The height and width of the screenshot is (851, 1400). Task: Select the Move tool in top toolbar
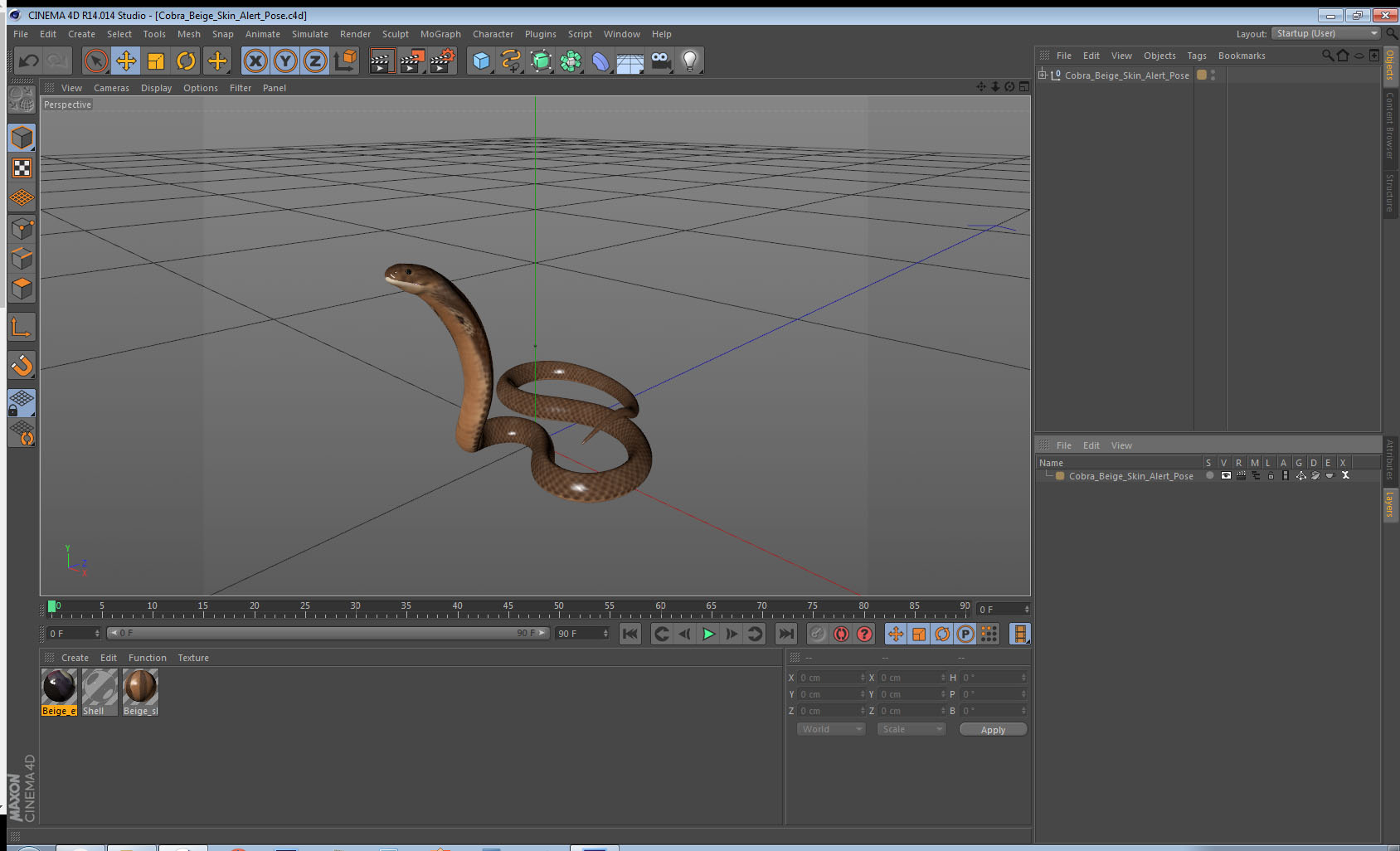point(126,61)
